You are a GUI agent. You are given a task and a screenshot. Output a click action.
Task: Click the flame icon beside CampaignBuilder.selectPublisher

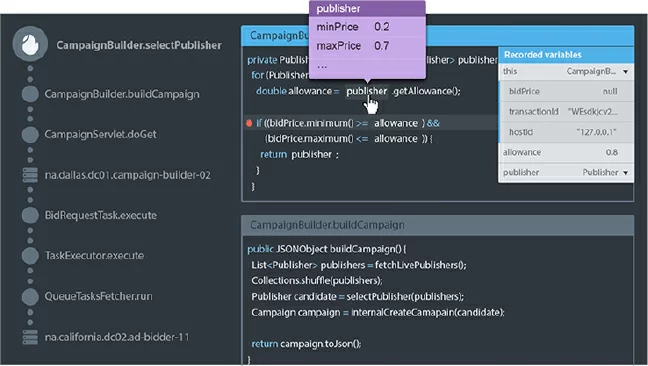(x=30, y=44)
